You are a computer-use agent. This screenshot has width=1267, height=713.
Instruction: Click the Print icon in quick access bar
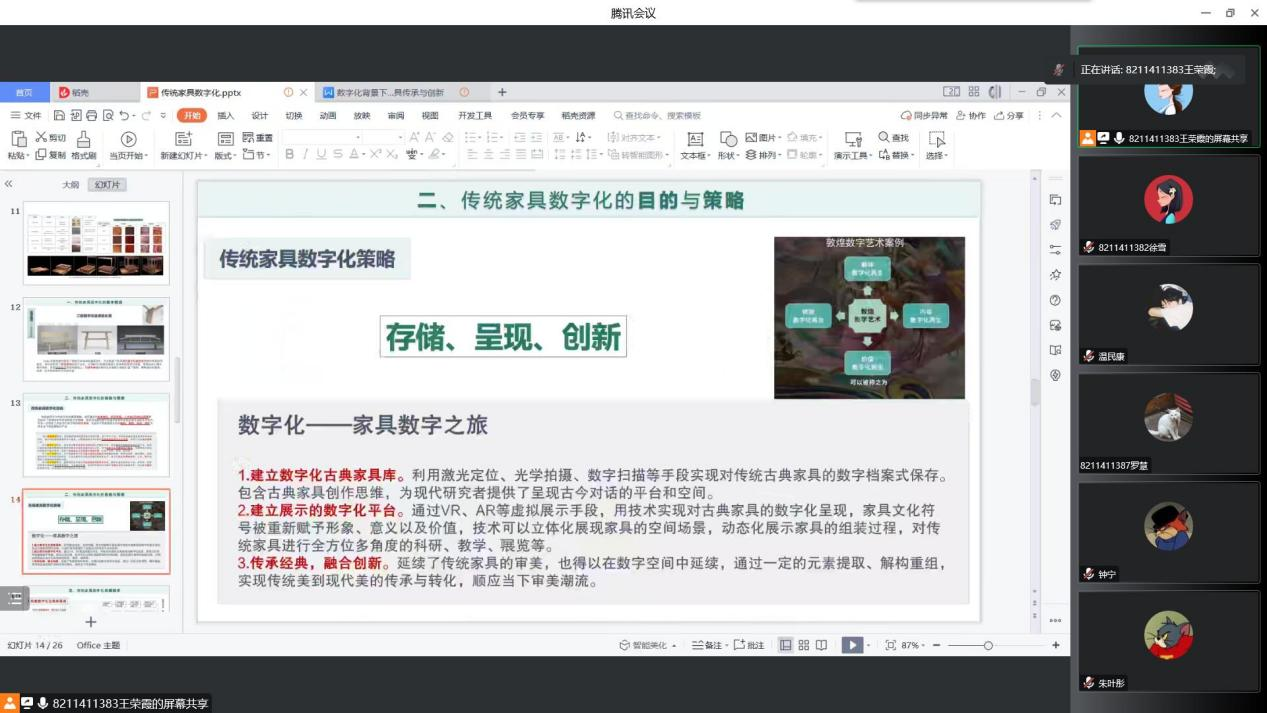pyautogui.click(x=92, y=116)
